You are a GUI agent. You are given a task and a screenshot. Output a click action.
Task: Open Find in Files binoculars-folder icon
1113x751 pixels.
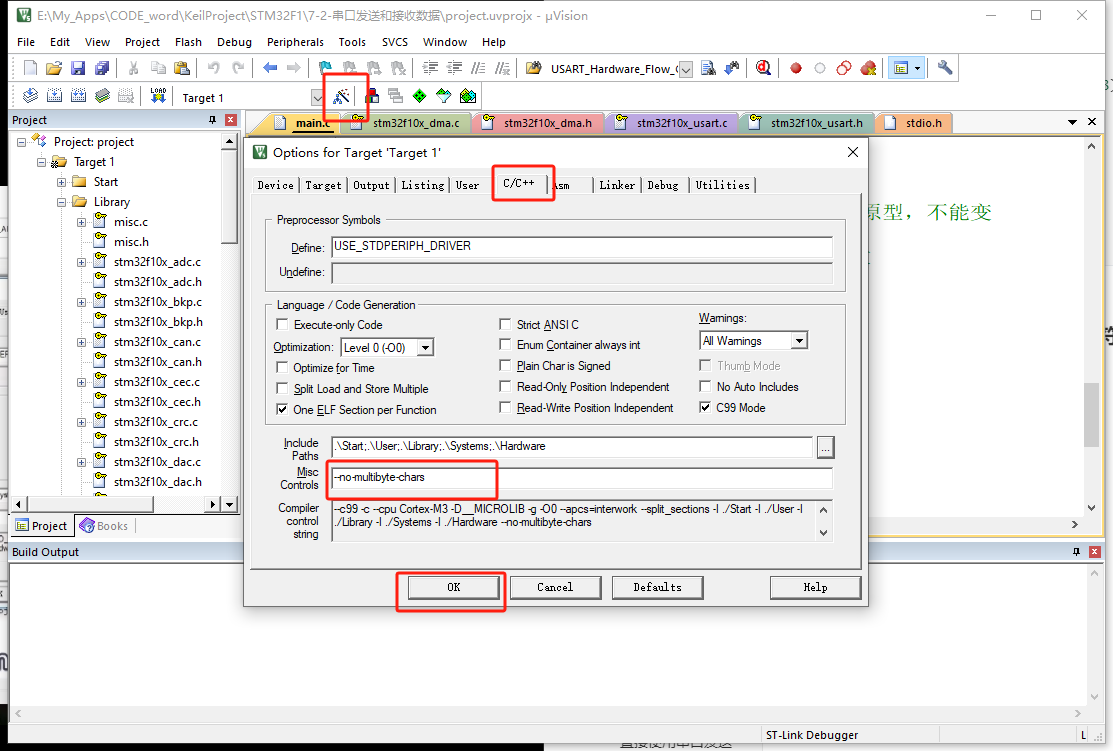534,68
